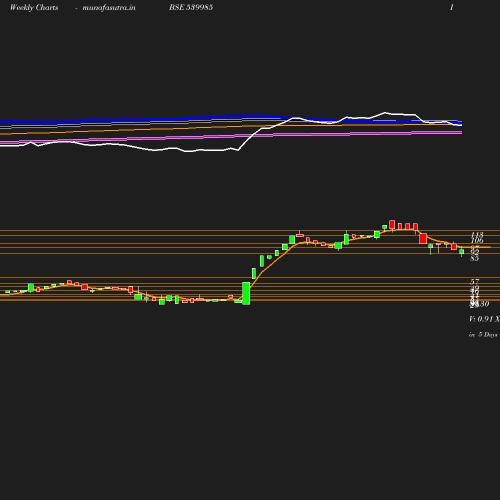Click the tallest green candlestick in the chart
The height and width of the screenshot is (500, 500).
click(246, 293)
